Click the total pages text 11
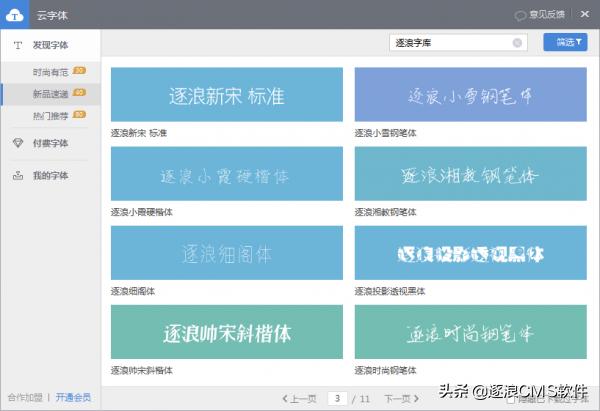This screenshot has width=600, height=411. pyautogui.click(x=365, y=399)
